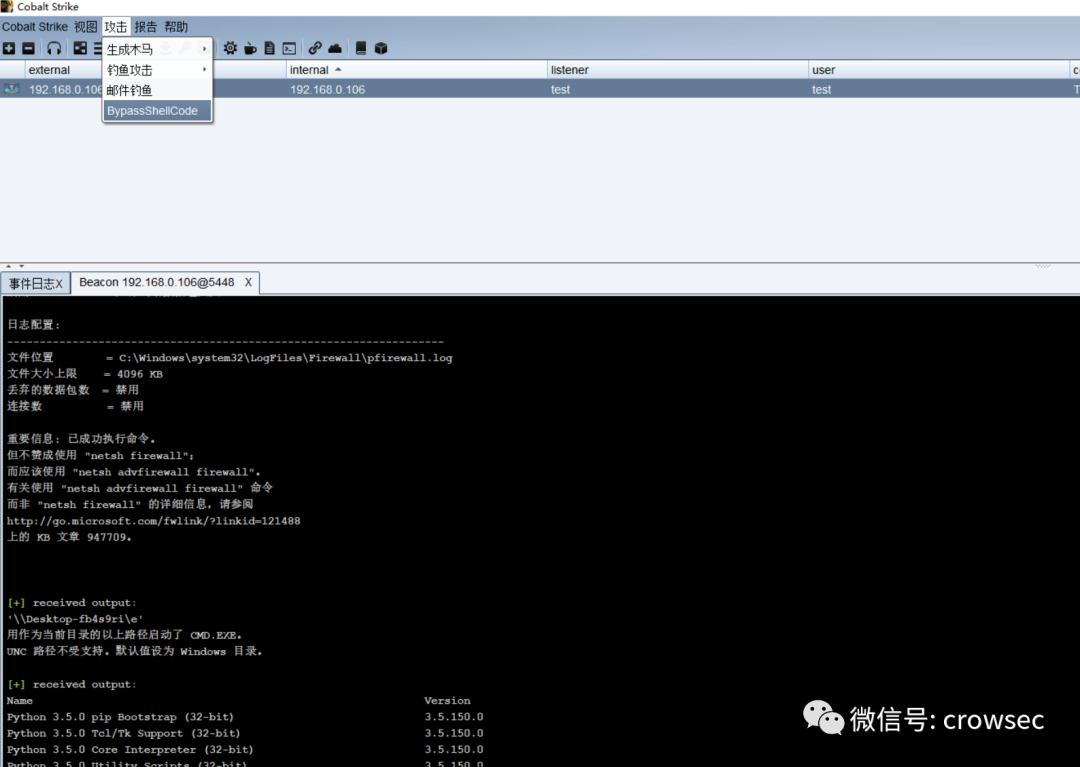Open credentials via the book icon
Image resolution: width=1080 pixels, height=767 pixels.
point(360,47)
